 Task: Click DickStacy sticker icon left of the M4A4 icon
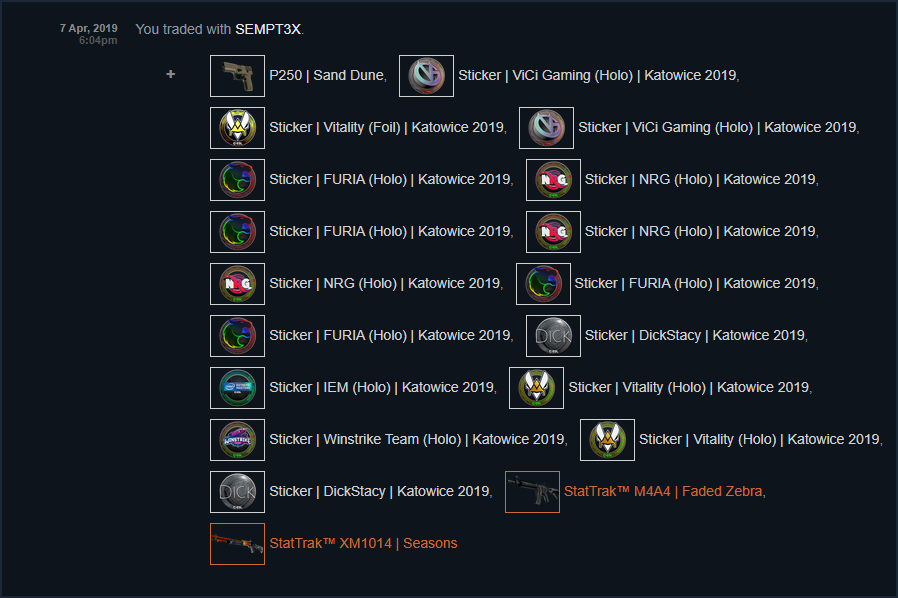pyautogui.click(x=237, y=492)
